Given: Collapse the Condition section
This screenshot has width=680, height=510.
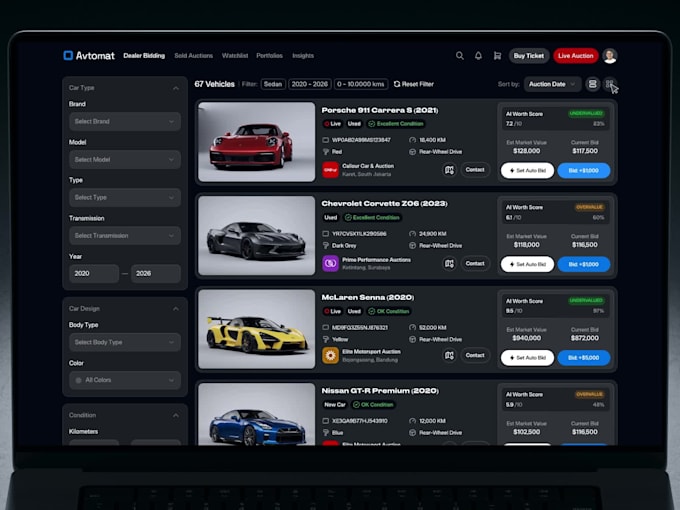Looking at the screenshot, I should tap(176, 415).
